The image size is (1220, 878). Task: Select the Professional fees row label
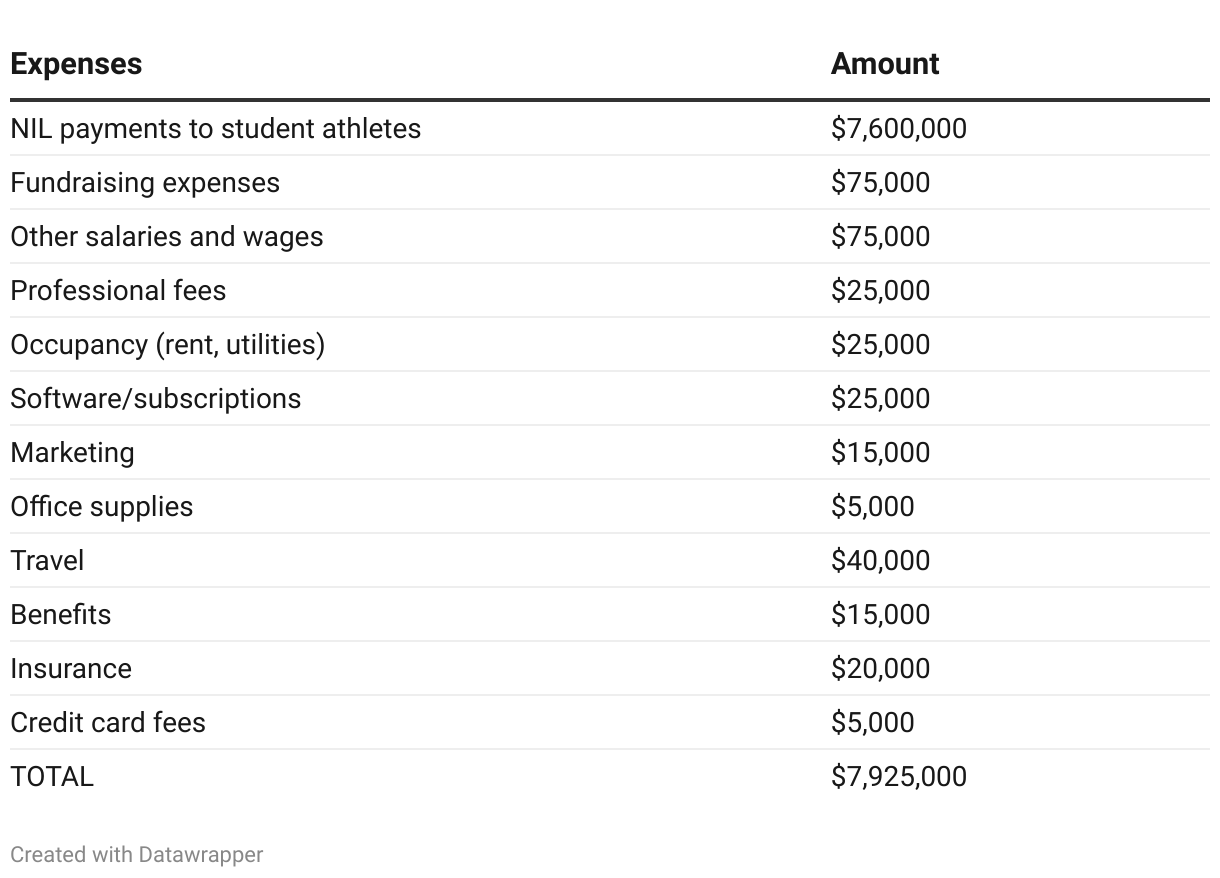(x=118, y=291)
